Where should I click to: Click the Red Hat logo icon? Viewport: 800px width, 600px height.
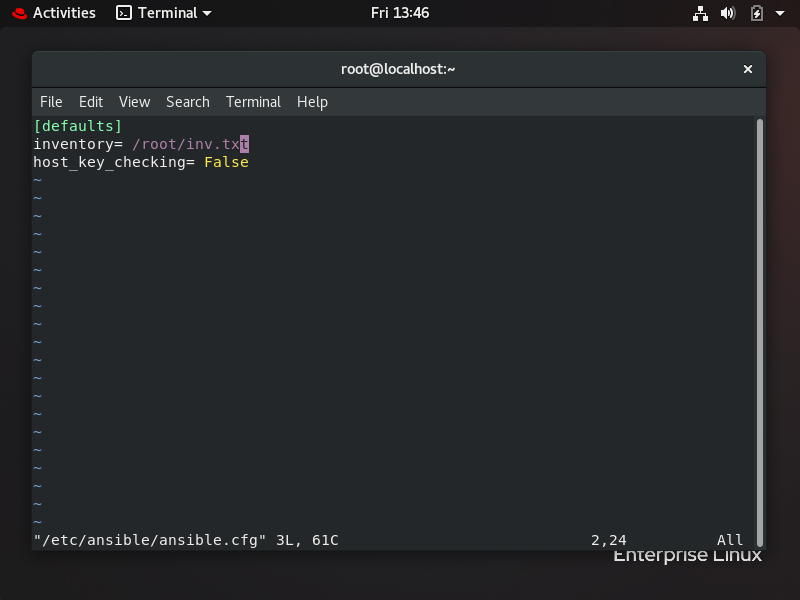pos(19,13)
